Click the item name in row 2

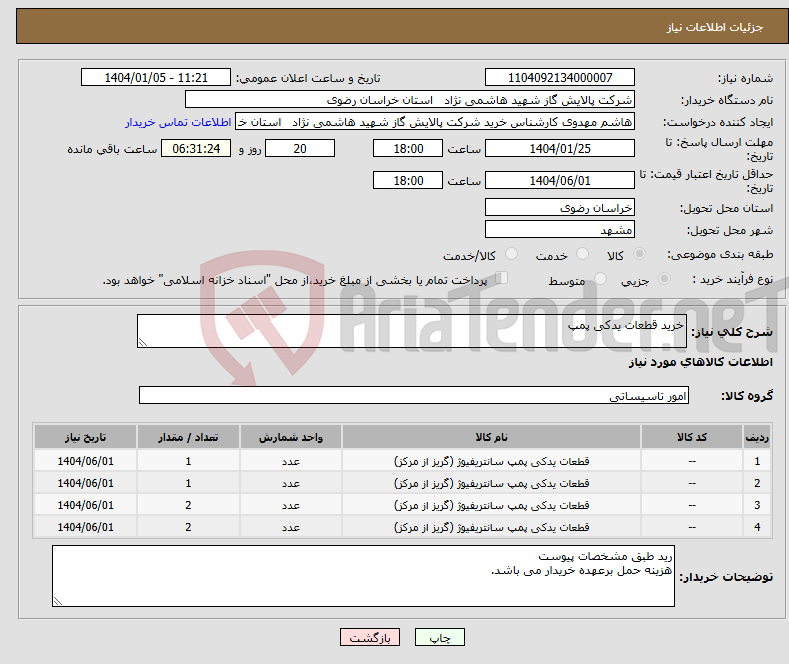pyautogui.click(x=492, y=483)
